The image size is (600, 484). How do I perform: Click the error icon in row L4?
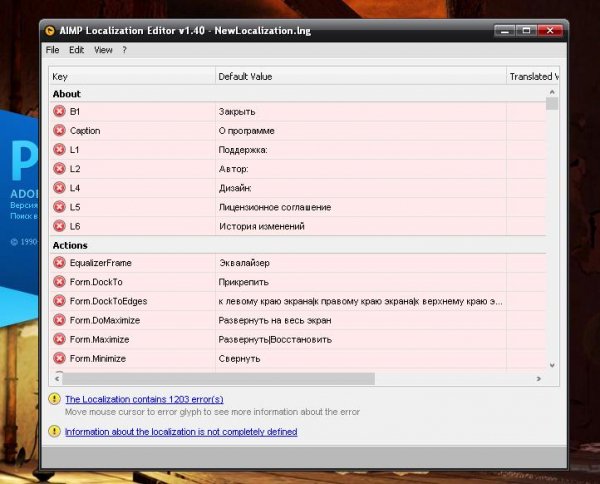59,188
